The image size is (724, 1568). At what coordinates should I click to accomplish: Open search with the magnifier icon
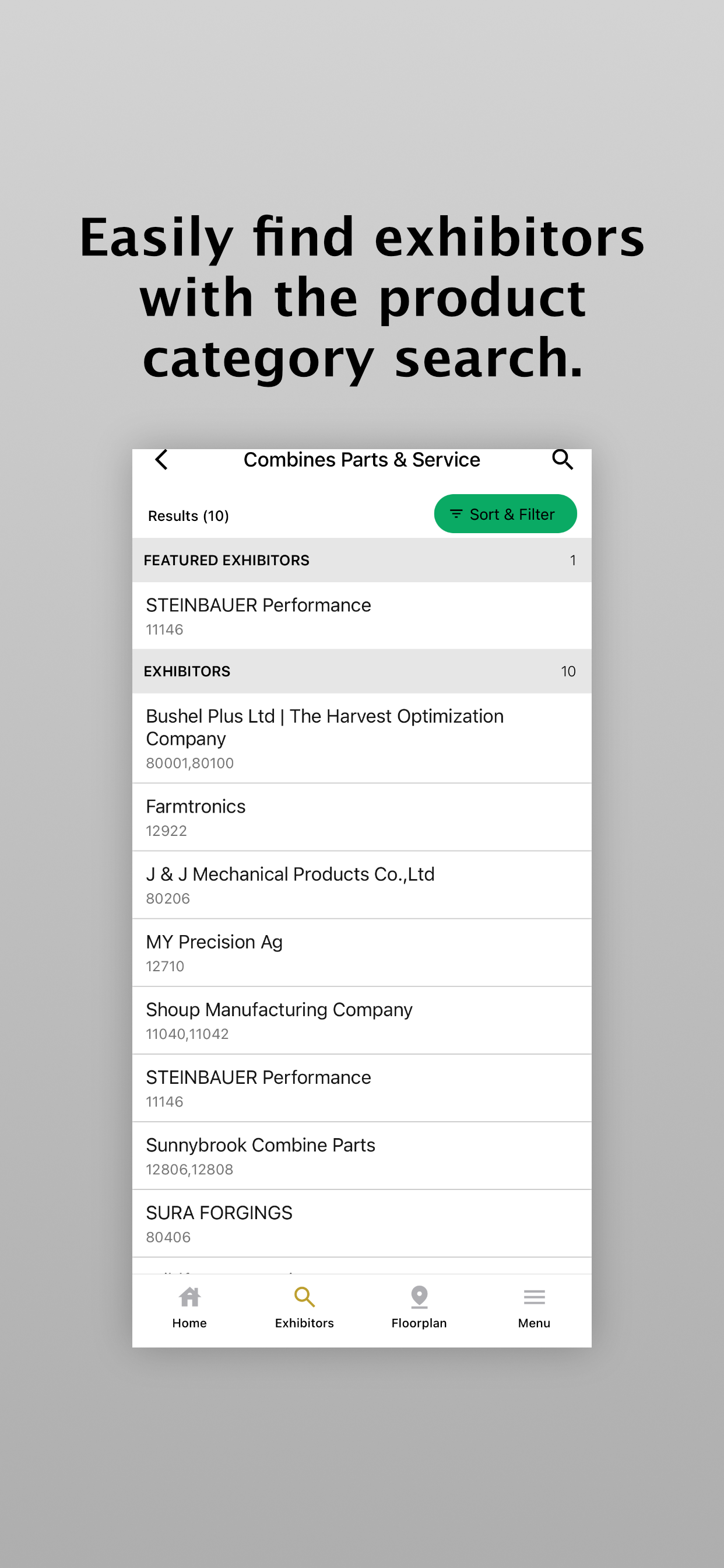[562, 460]
